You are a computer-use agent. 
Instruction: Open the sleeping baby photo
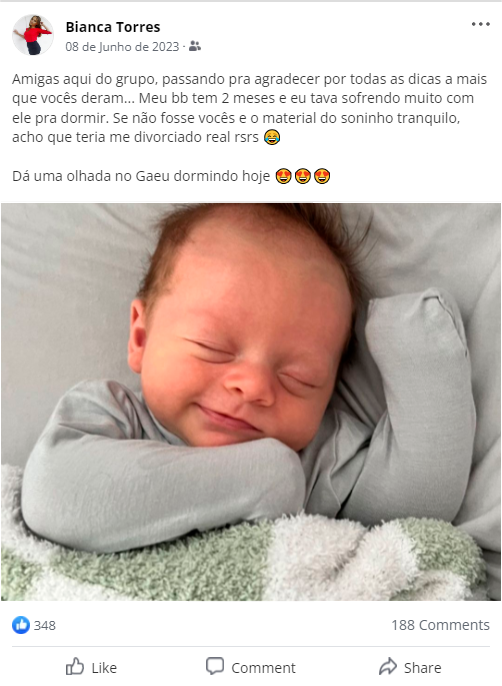[x=251, y=402]
